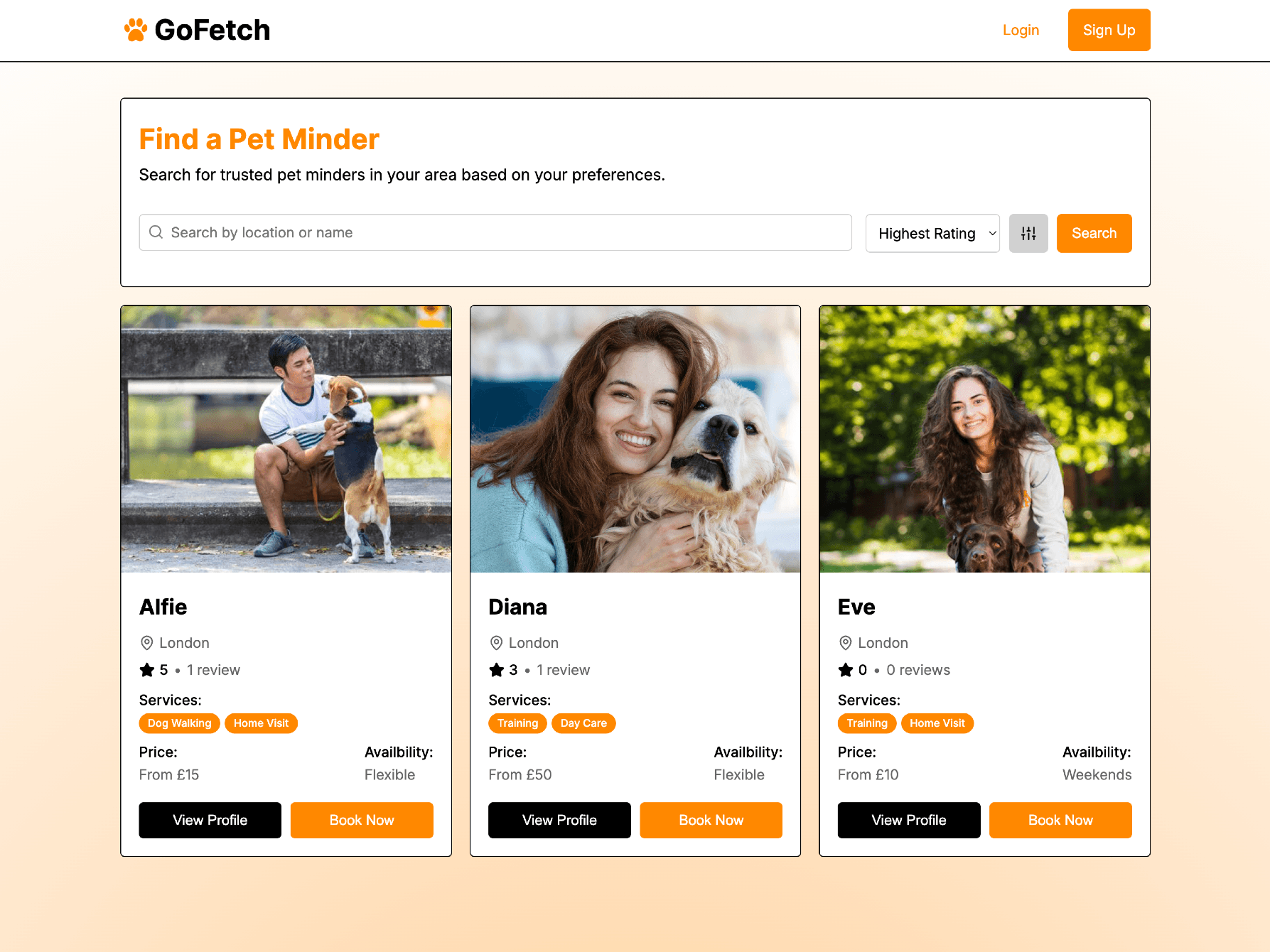View Profile for Diana
The width and height of the screenshot is (1270, 952).
(559, 820)
